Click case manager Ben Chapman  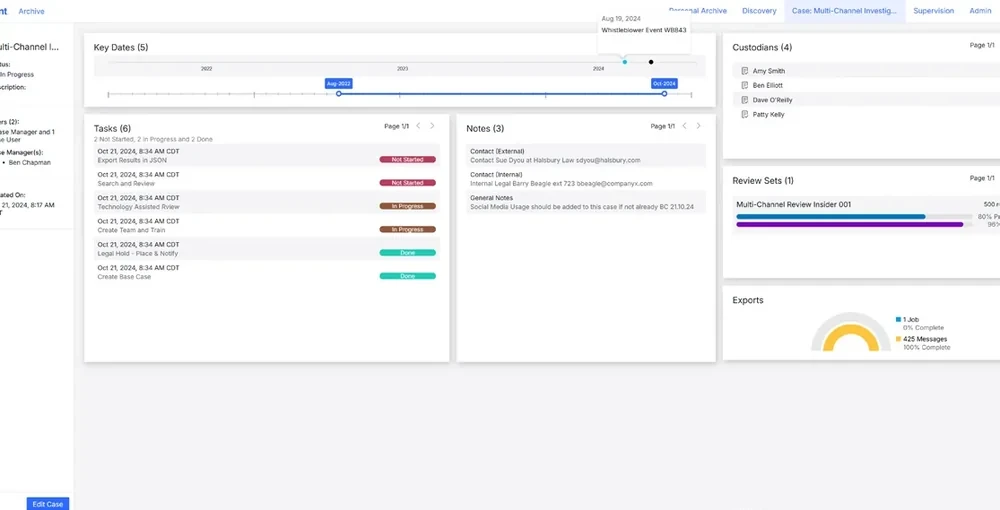coord(29,163)
